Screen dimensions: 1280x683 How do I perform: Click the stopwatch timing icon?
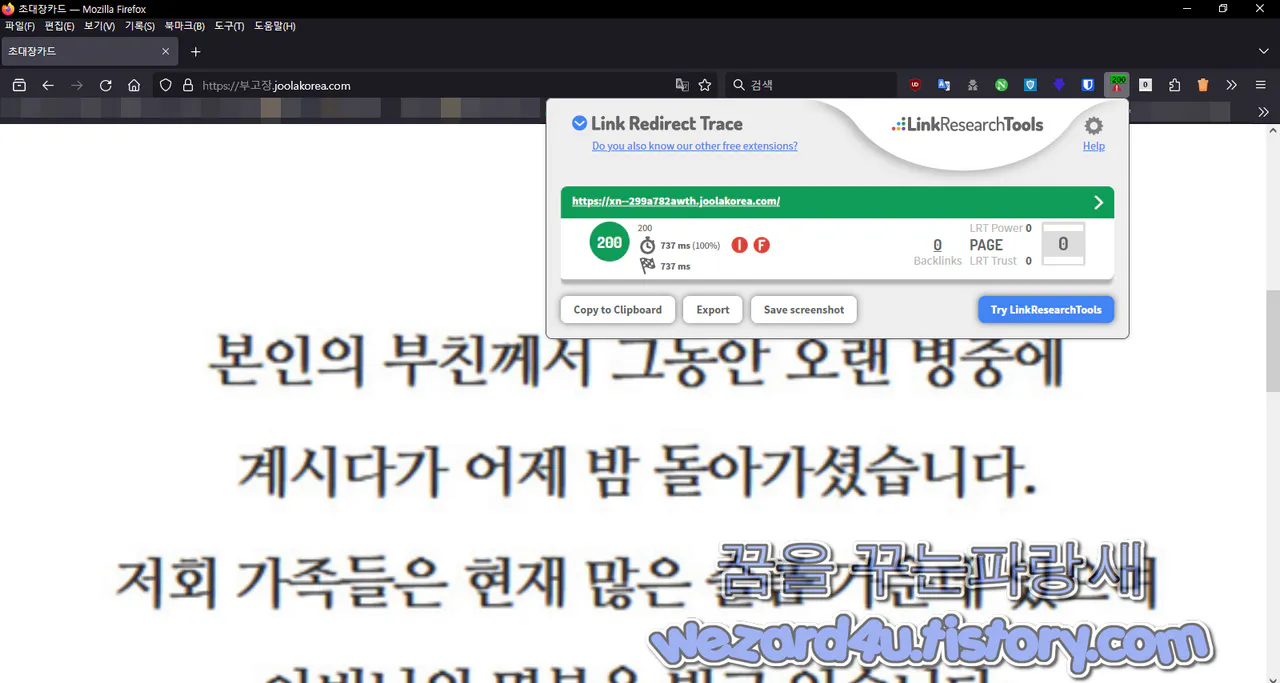pos(648,245)
